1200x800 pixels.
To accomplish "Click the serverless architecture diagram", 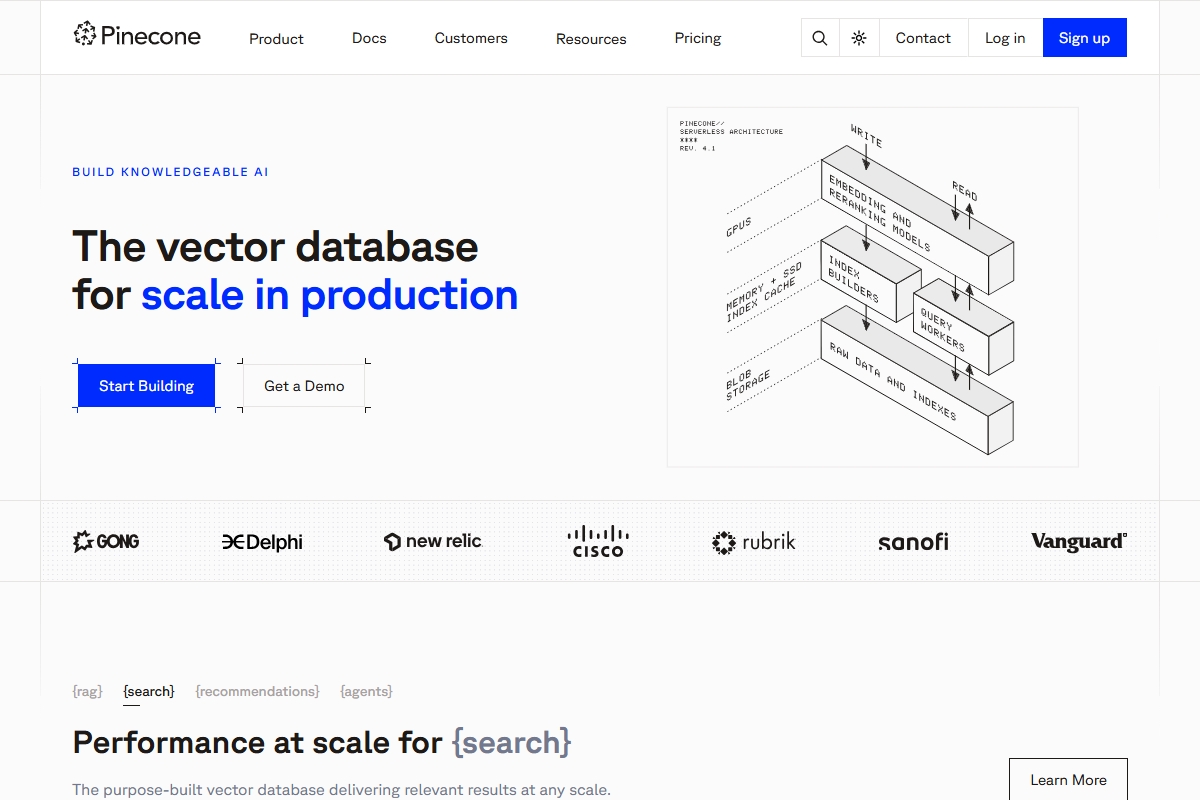I will [x=872, y=287].
